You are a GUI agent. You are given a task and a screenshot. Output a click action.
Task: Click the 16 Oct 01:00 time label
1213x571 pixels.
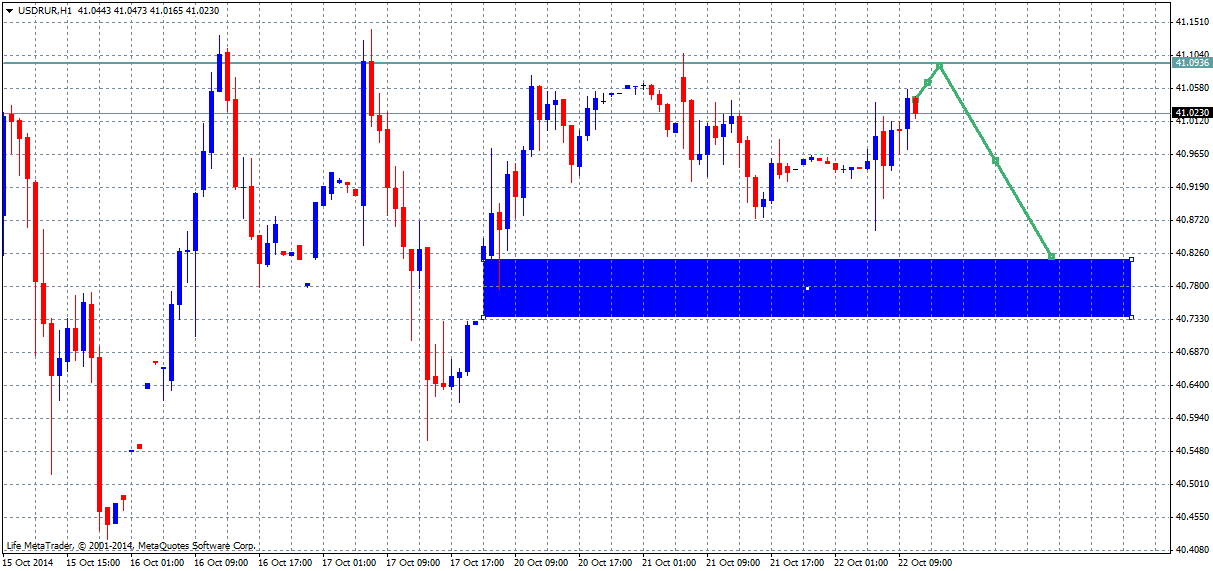[156, 562]
